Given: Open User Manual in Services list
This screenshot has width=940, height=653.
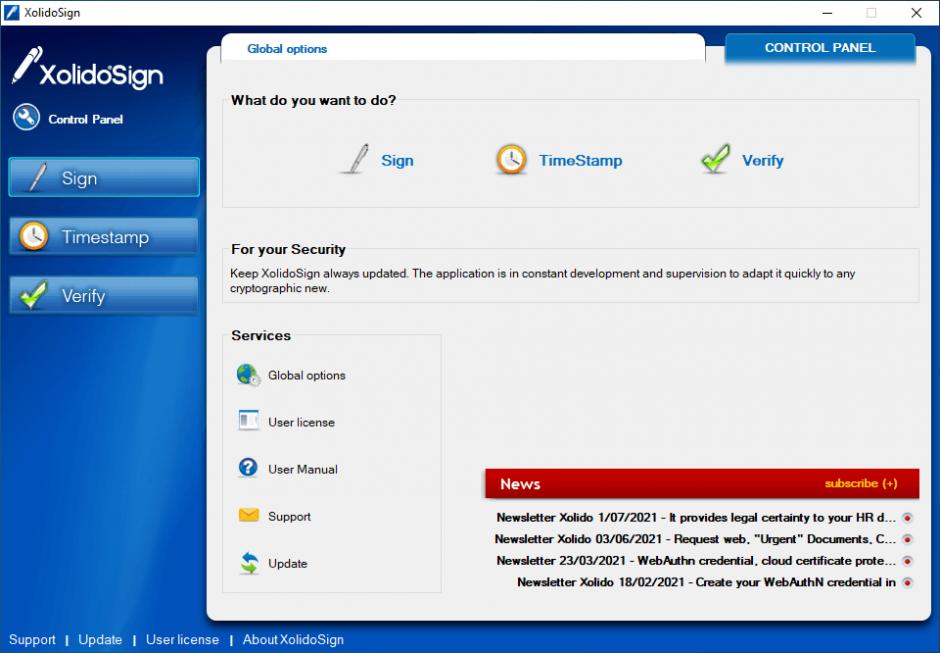Looking at the screenshot, I should (x=302, y=470).
